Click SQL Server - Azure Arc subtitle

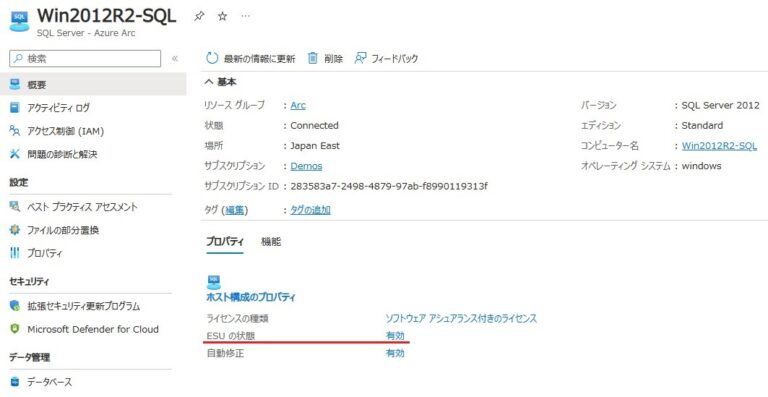[86, 33]
